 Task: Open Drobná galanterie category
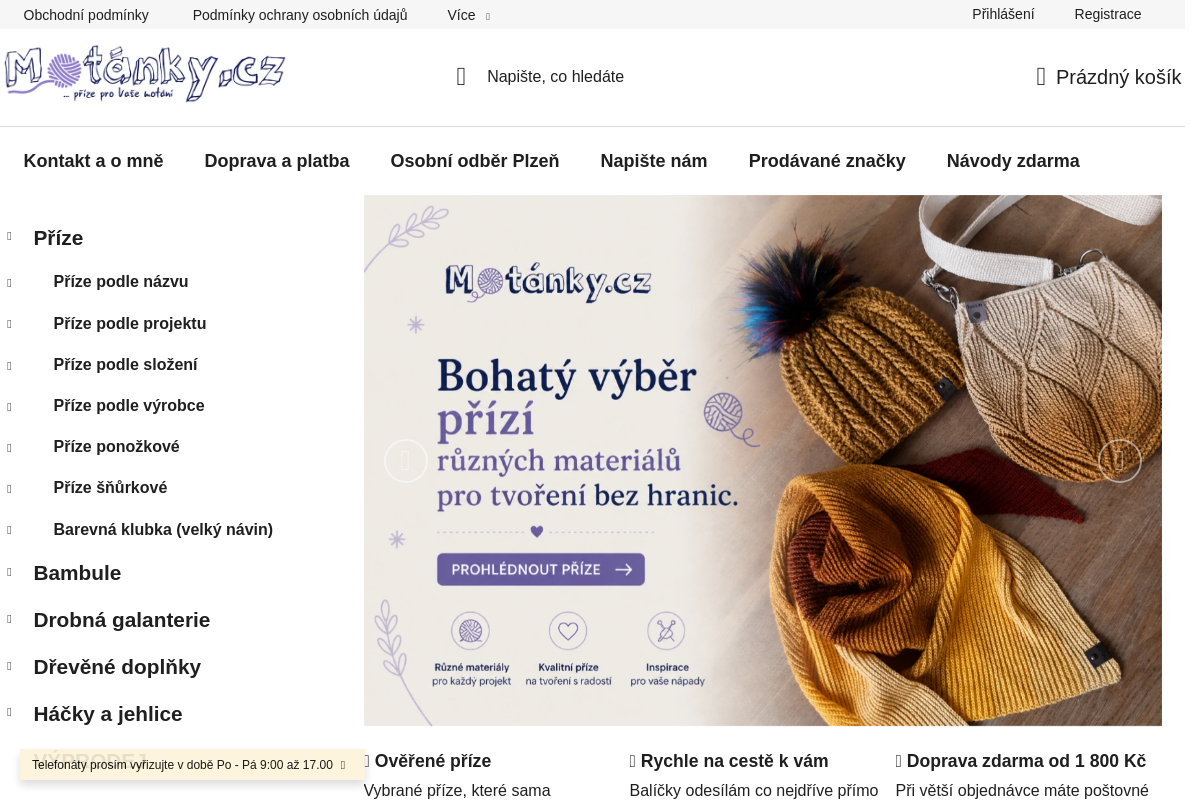click(x=122, y=620)
